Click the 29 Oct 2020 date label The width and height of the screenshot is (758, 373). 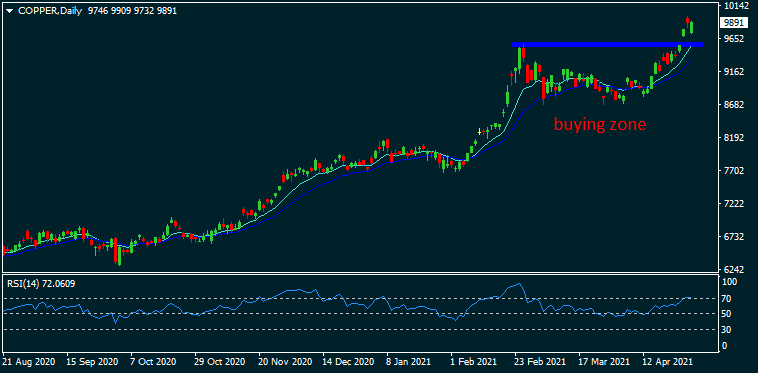[x=220, y=361]
